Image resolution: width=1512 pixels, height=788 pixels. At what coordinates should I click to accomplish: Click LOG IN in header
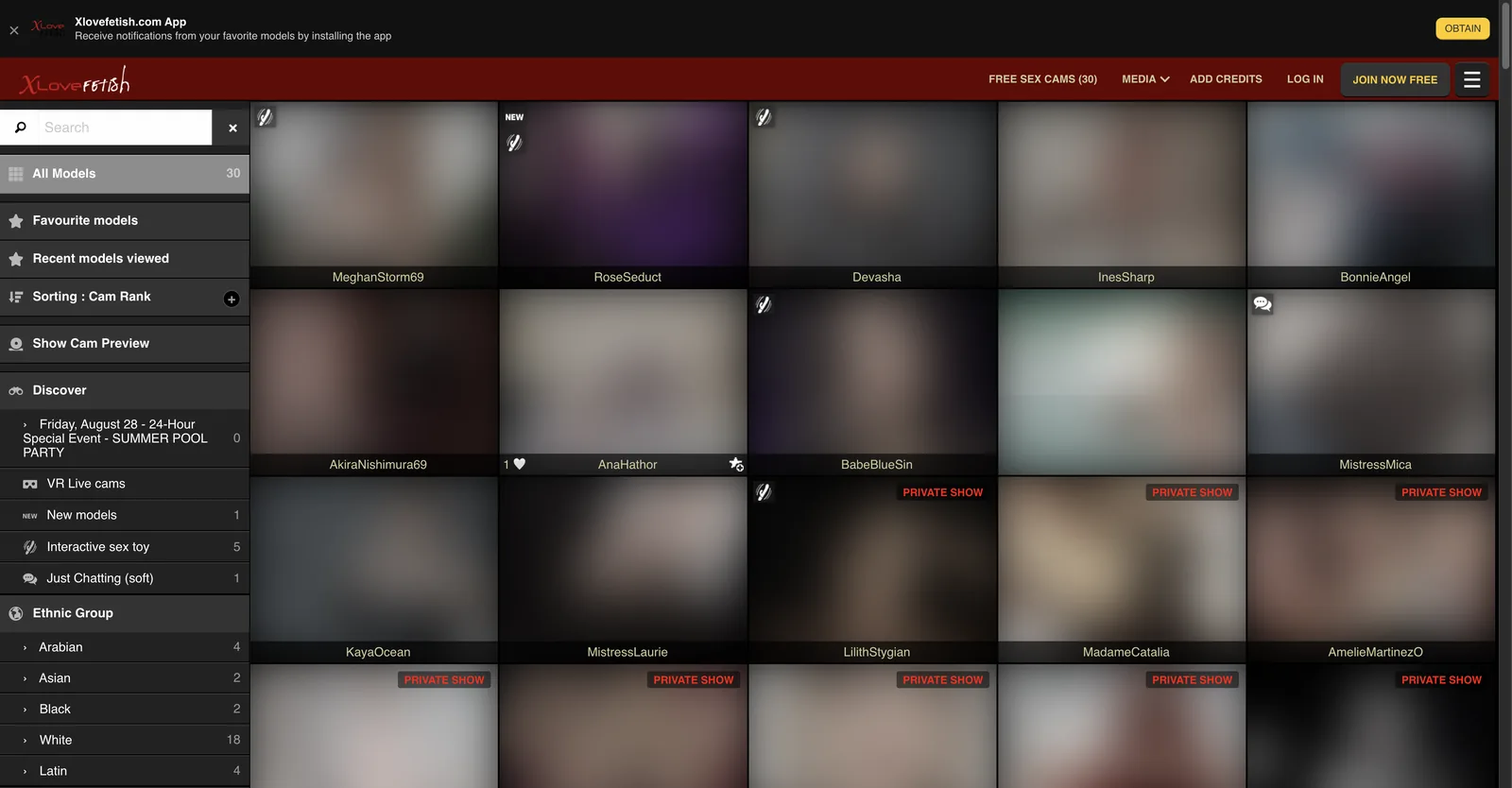(x=1305, y=79)
